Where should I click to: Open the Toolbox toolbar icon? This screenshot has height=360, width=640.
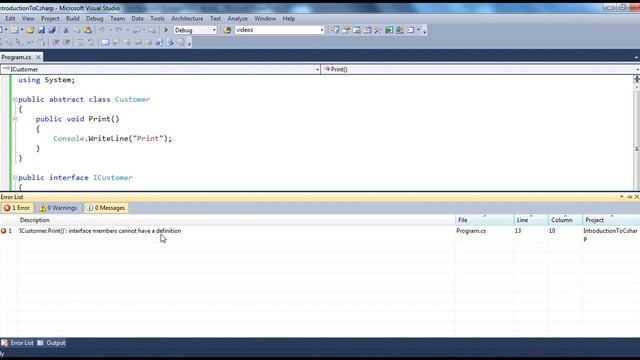(378, 30)
